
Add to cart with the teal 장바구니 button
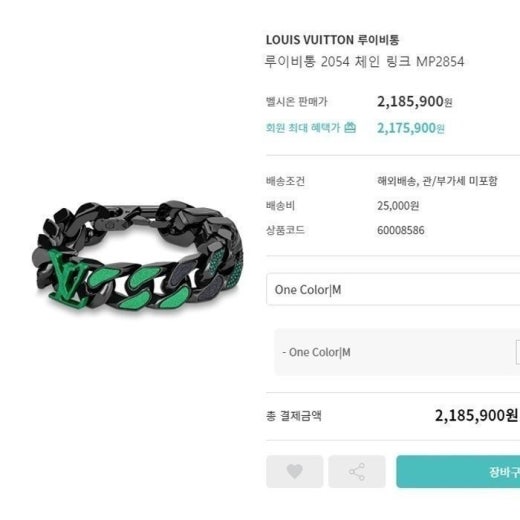(458, 472)
